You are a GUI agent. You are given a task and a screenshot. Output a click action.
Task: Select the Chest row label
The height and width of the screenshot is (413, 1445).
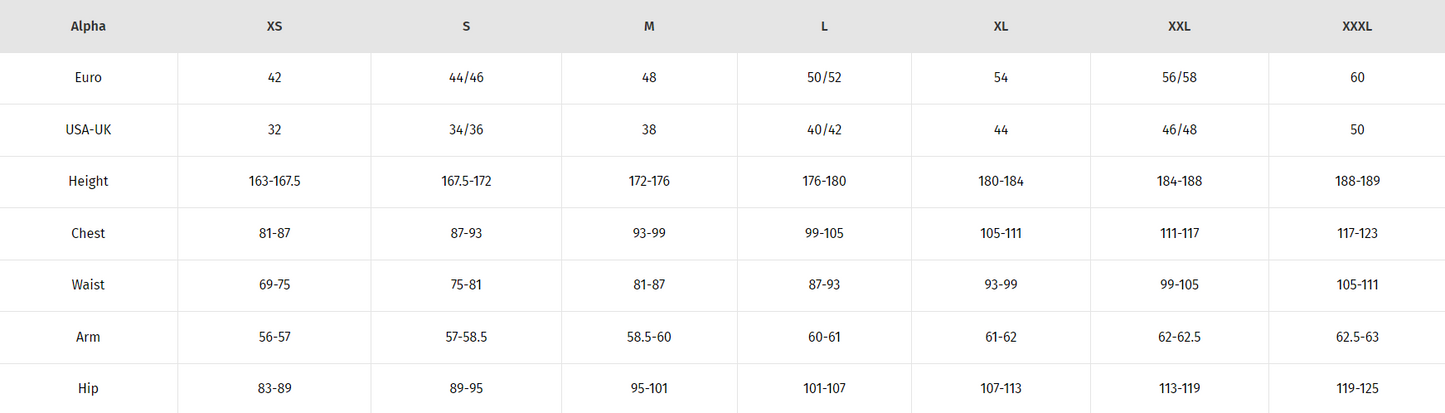pos(88,234)
